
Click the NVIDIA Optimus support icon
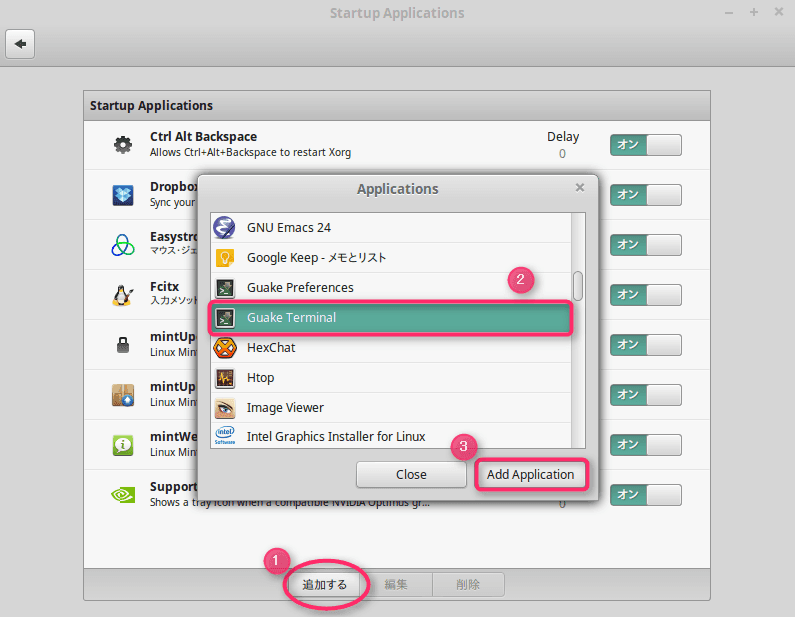(123, 495)
